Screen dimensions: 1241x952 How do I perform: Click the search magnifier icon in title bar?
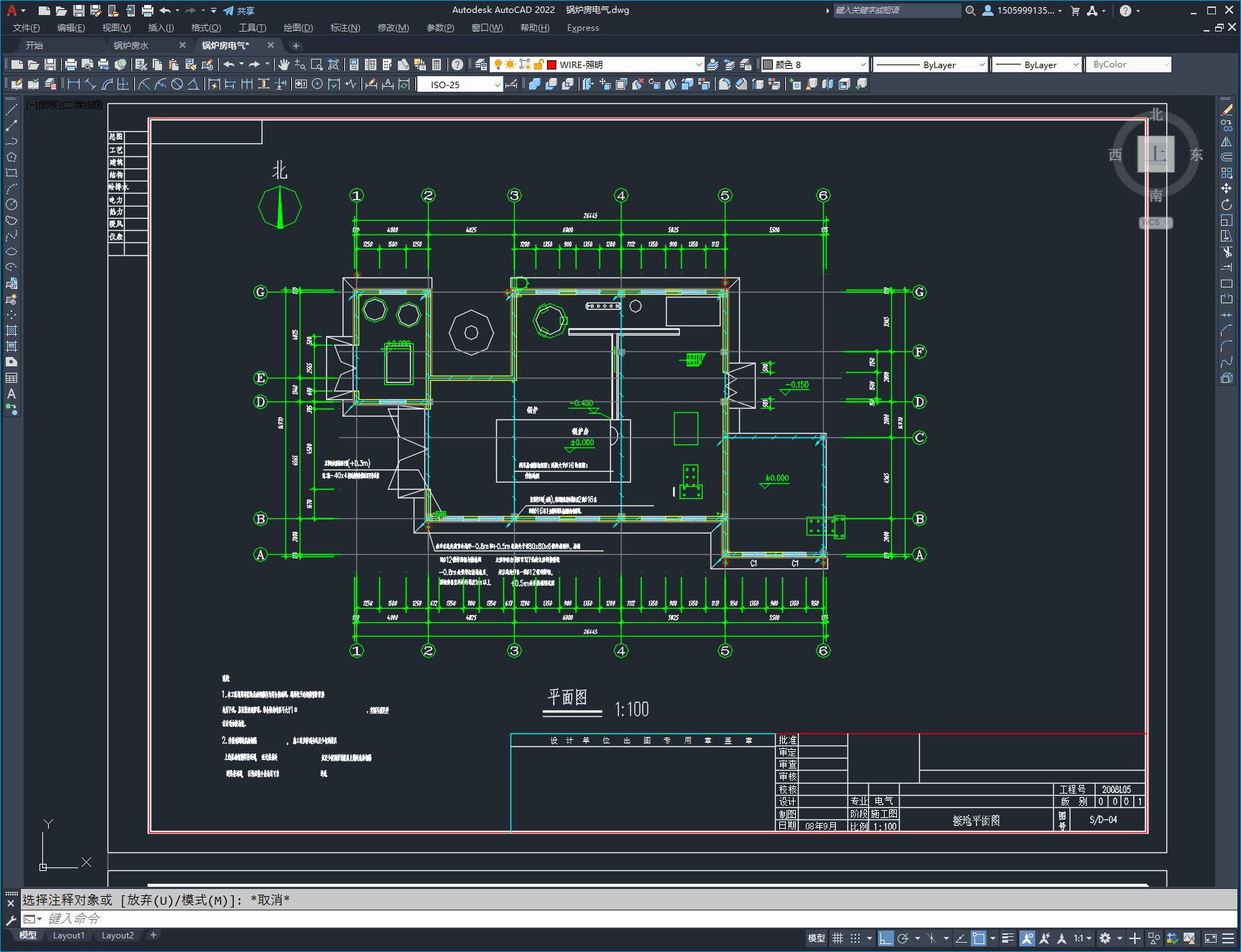click(970, 11)
